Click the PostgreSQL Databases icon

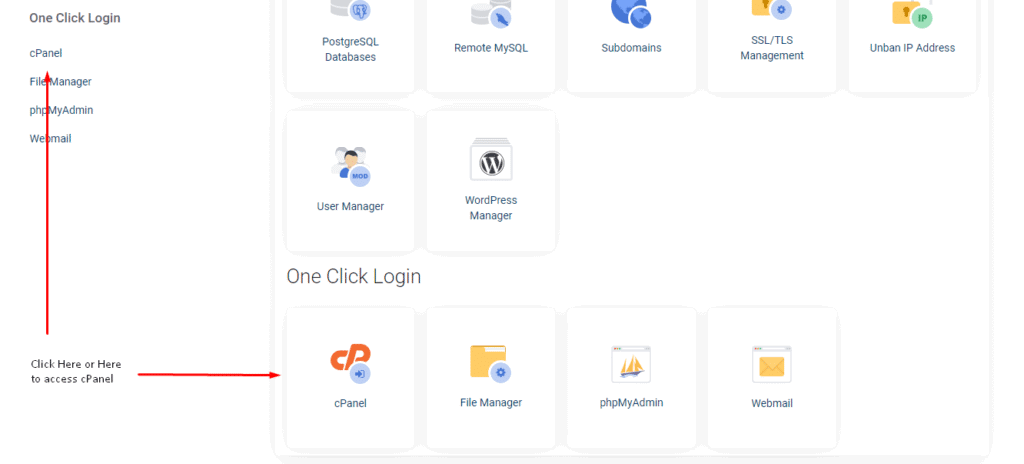[351, 9]
